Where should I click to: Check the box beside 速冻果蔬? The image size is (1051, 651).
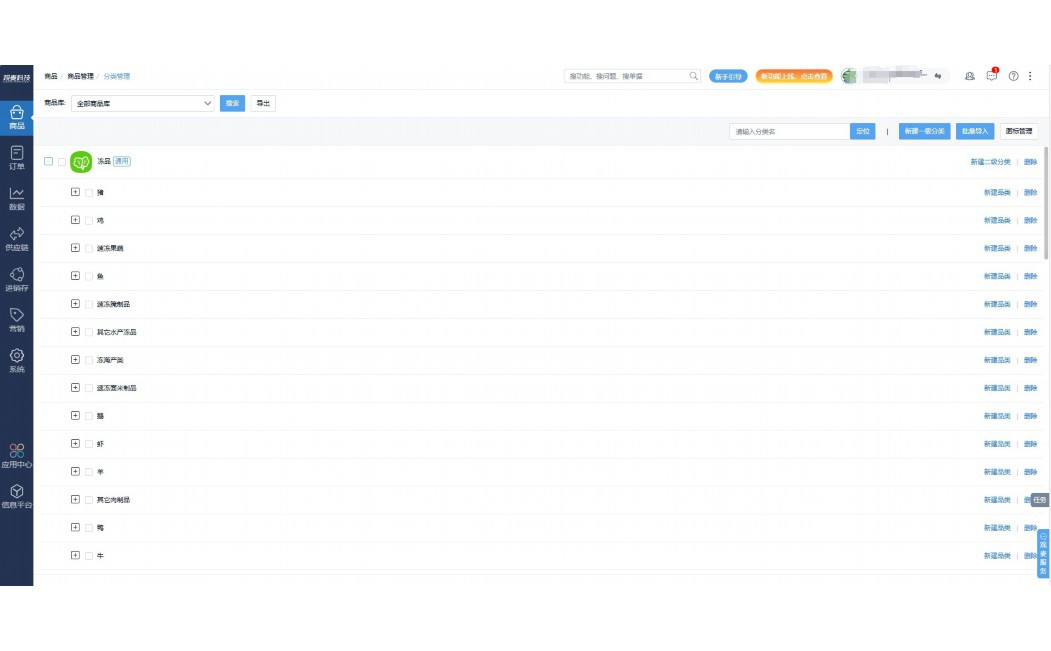(89, 248)
